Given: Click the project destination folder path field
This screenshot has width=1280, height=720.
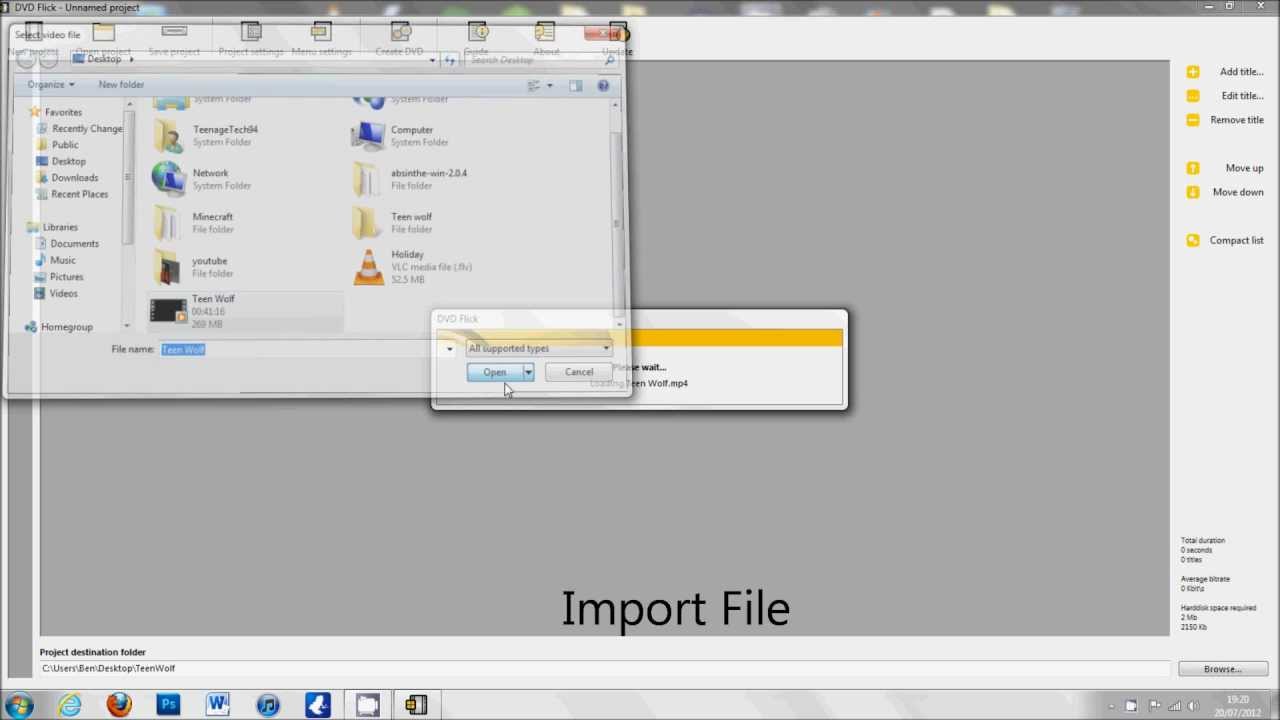Looking at the screenshot, I should click(x=604, y=668).
